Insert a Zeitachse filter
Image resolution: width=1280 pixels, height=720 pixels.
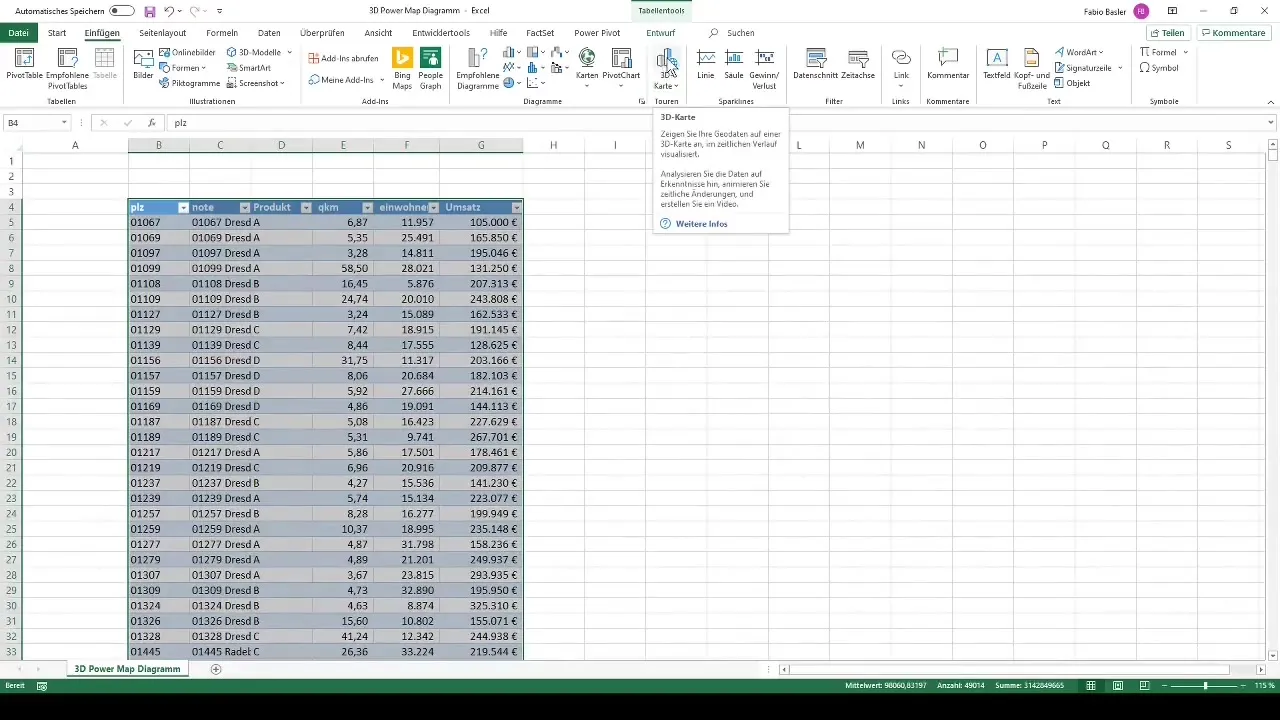[858, 65]
